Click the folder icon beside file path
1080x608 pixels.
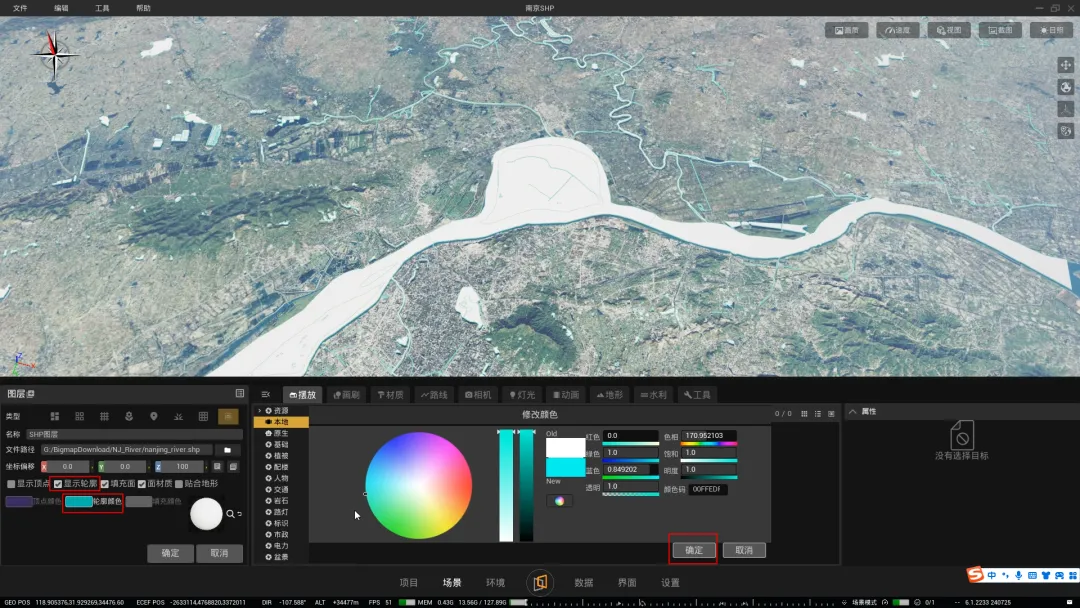[x=227, y=450]
